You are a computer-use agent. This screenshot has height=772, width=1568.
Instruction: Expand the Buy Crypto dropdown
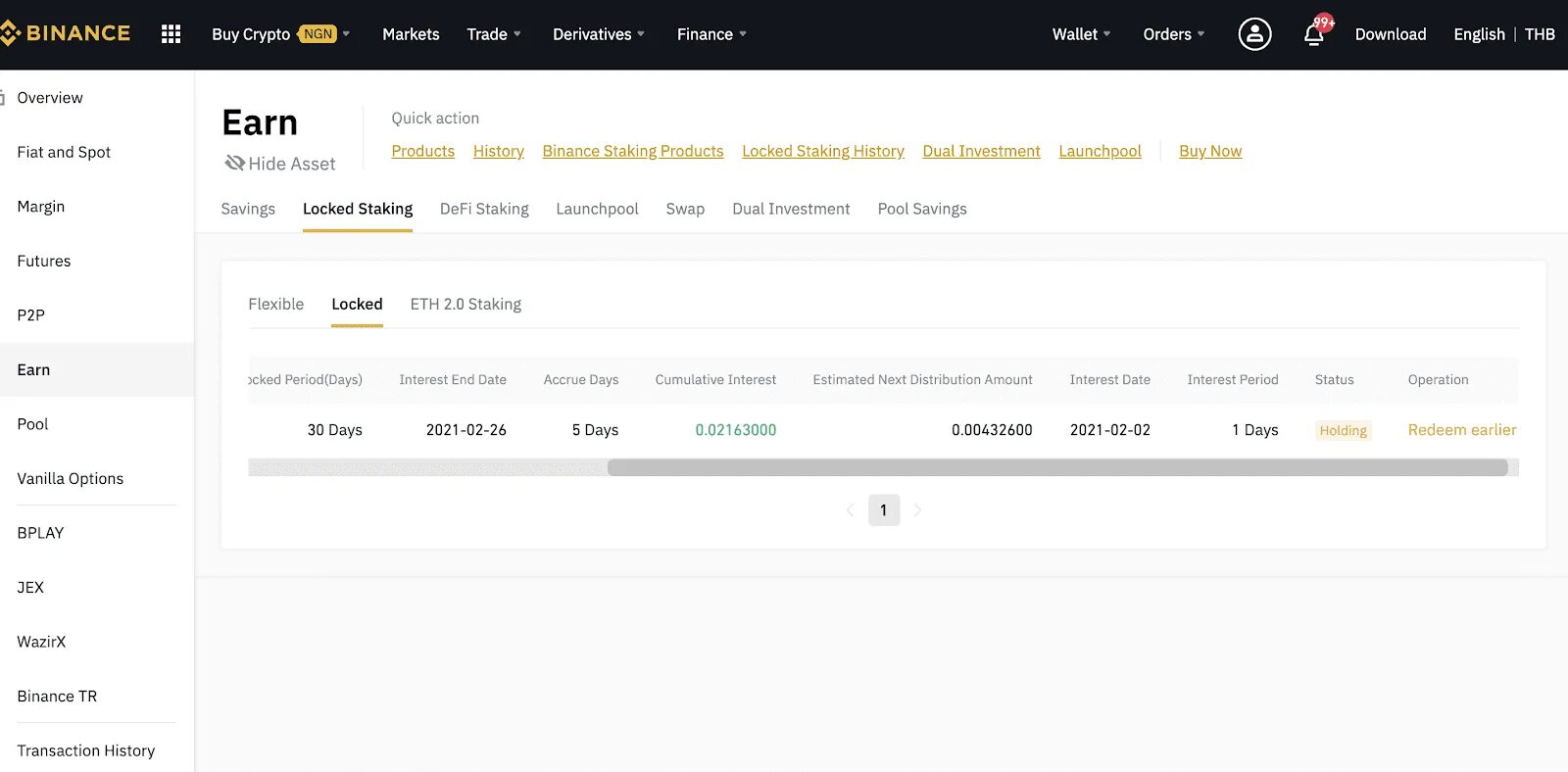point(280,34)
